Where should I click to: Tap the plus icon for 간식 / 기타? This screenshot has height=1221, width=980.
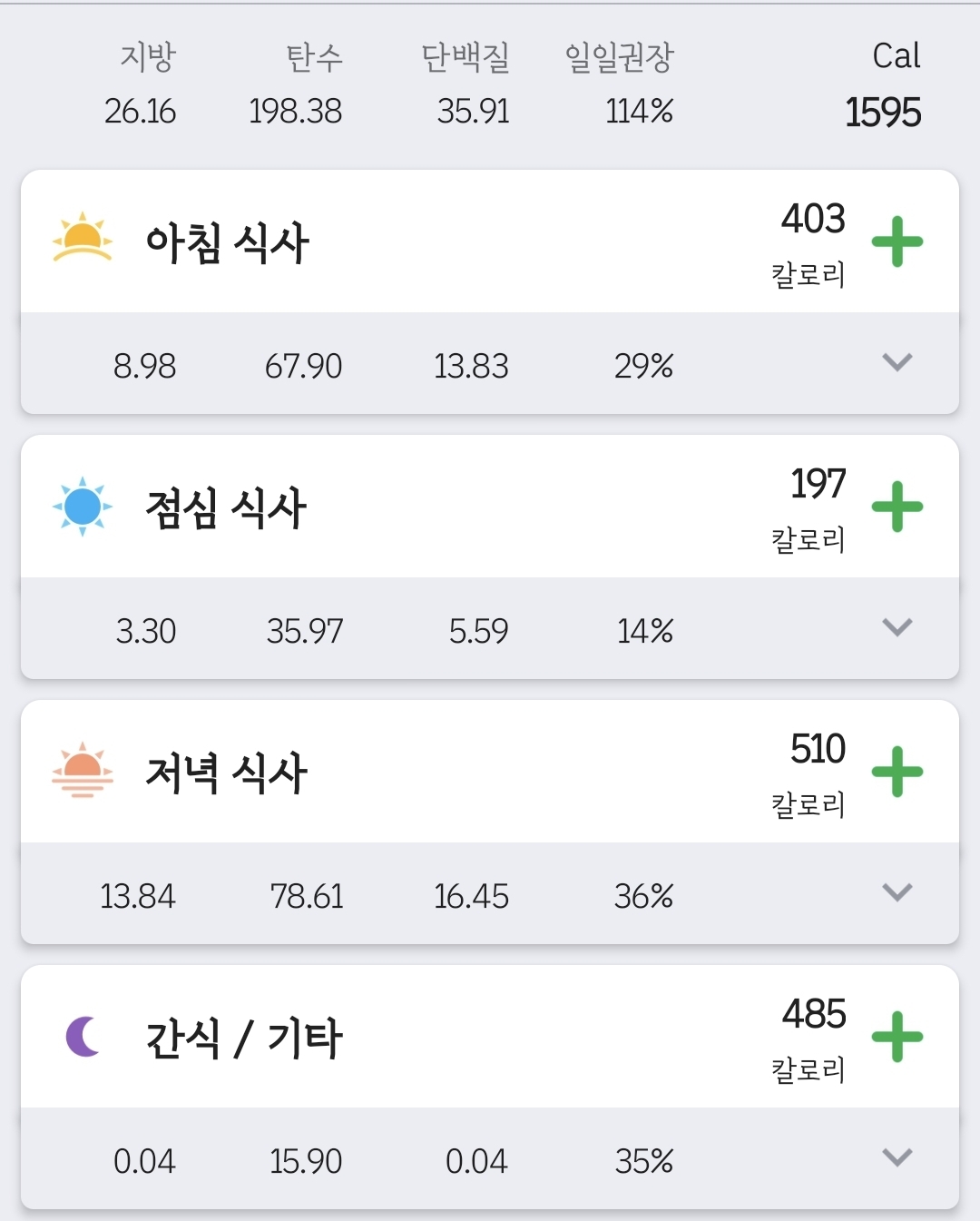pyautogui.click(x=897, y=1037)
